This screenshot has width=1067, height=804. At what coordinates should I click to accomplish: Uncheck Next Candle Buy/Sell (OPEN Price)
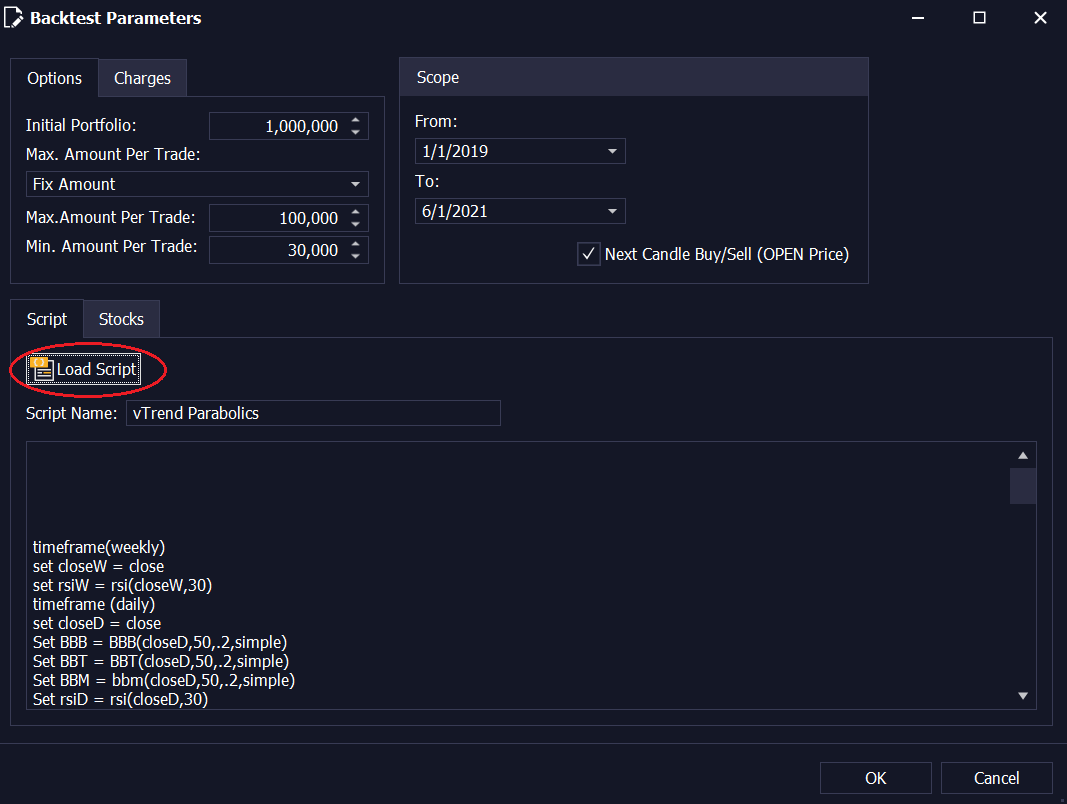coord(589,254)
